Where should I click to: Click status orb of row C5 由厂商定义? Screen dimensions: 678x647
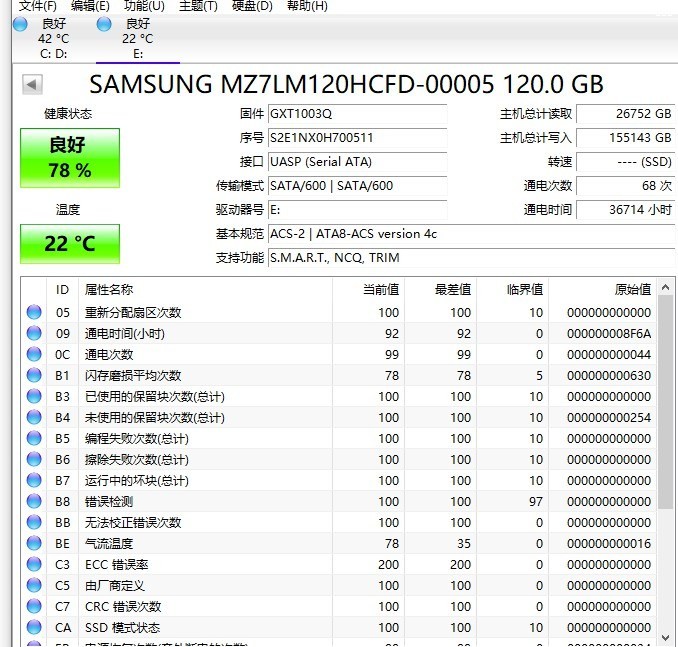tap(34, 585)
